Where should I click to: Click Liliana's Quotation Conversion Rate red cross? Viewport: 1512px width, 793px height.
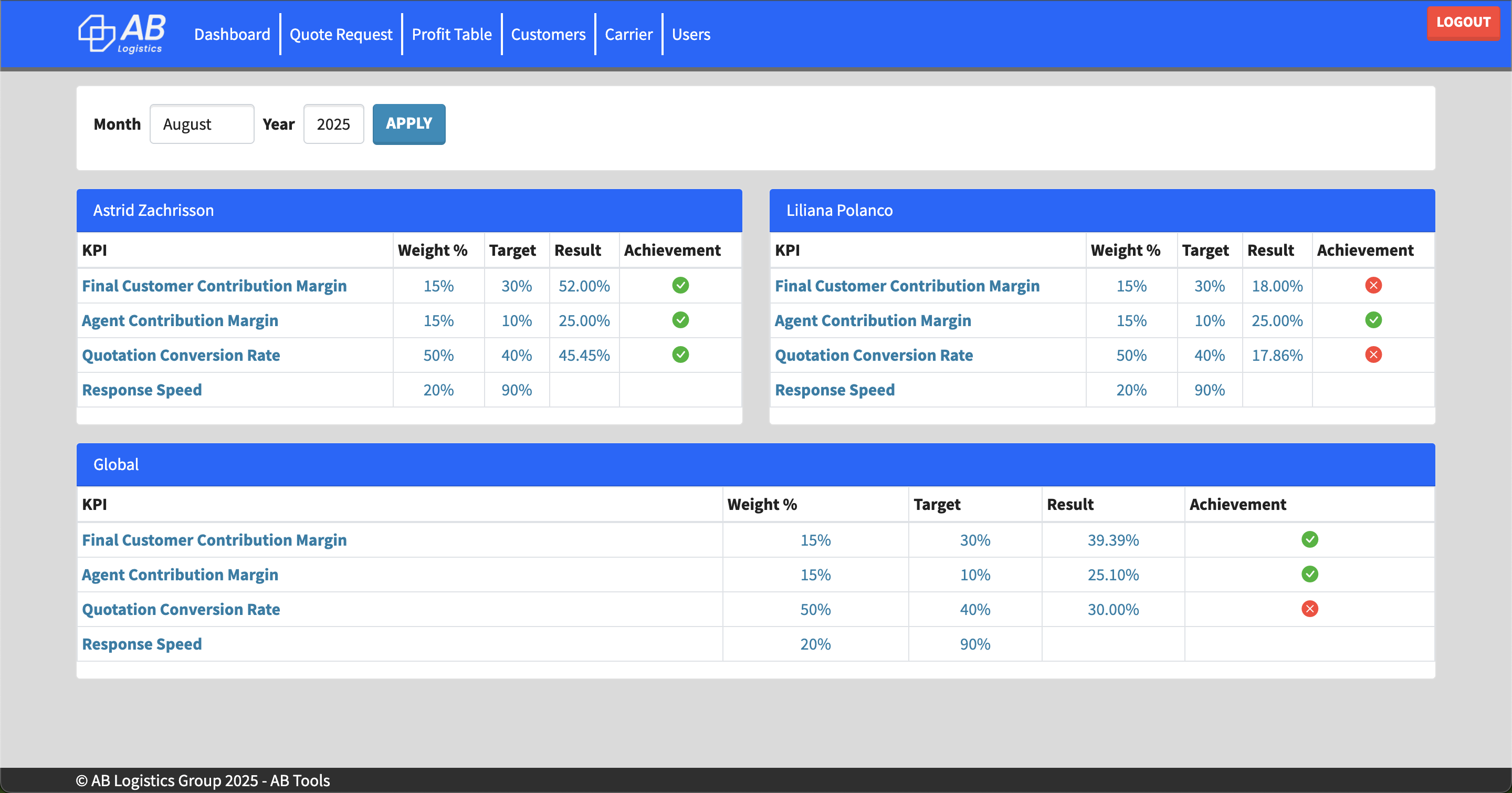1373,355
